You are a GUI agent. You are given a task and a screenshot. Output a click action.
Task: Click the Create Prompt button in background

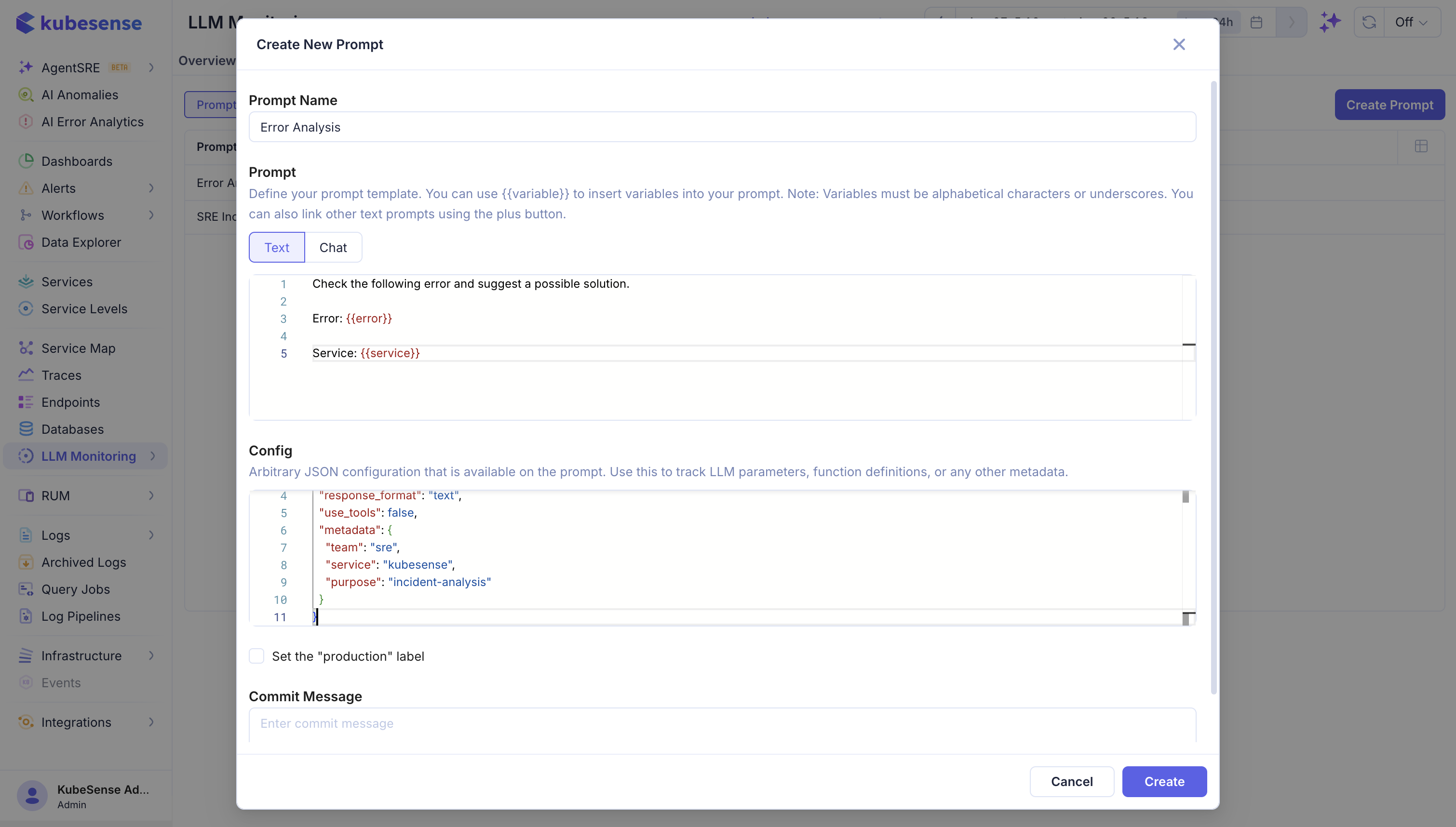click(x=1389, y=105)
